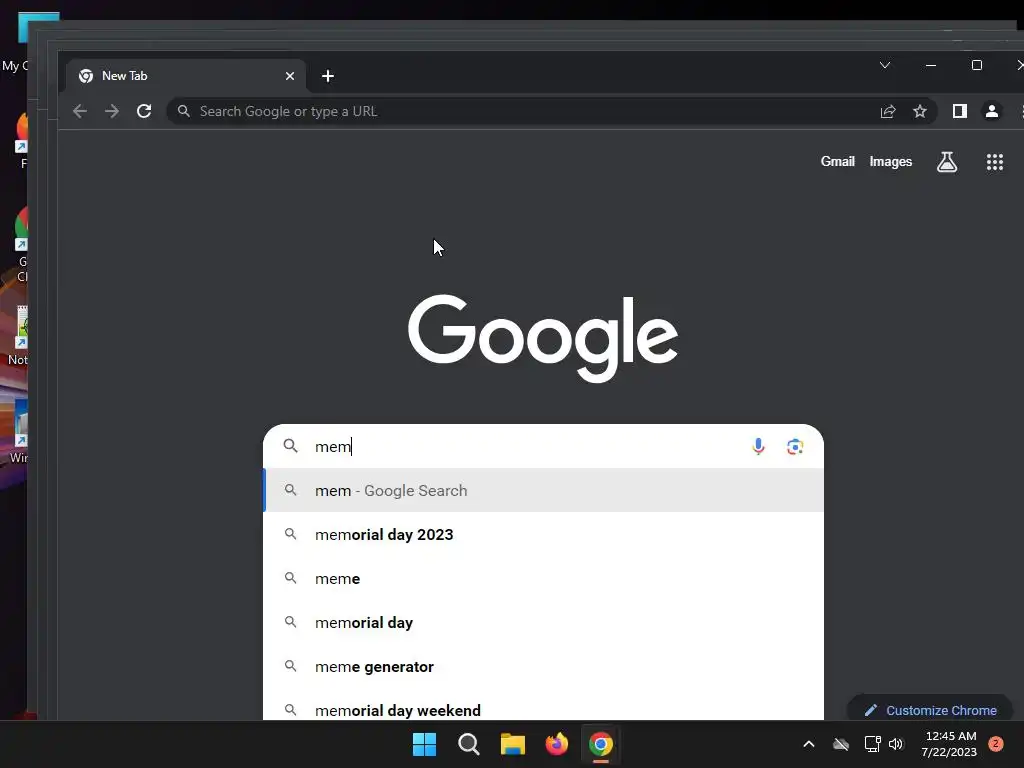Open File Explorer from taskbar
Viewport: 1024px width, 768px height.
click(x=513, y=744)
